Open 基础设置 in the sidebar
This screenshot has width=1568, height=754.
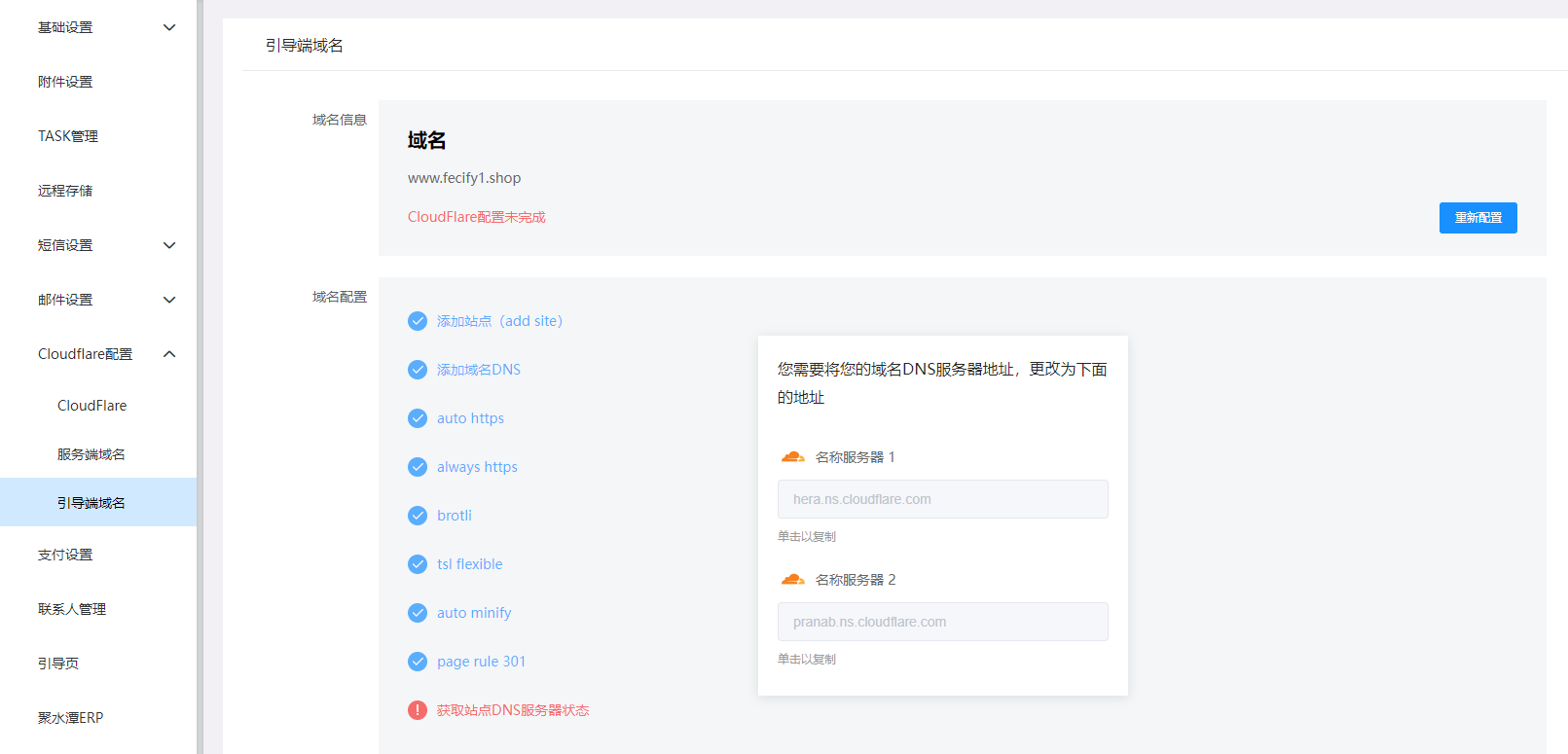(x=98, y=27)
